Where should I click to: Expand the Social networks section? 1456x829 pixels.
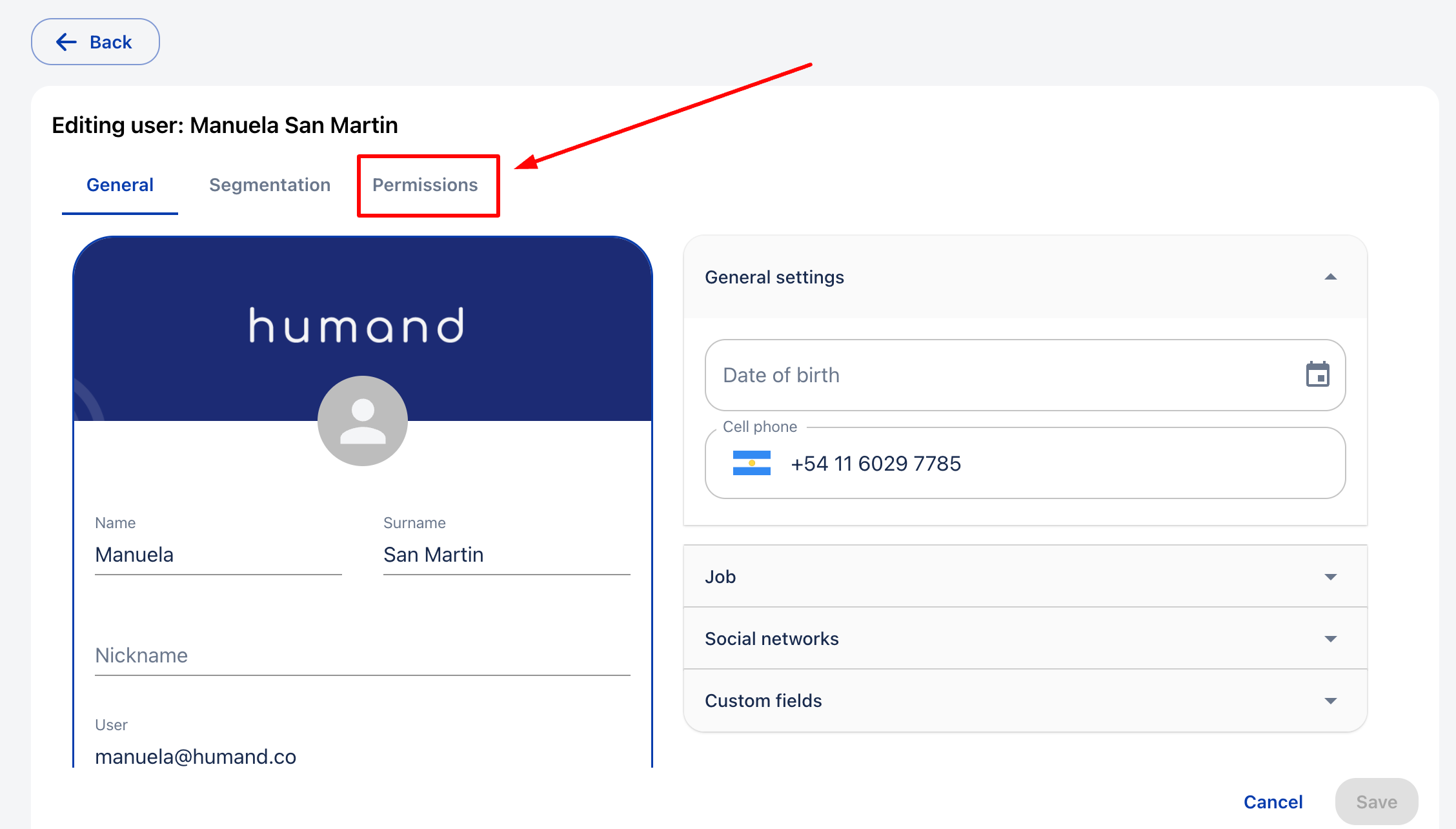coord(1330,639)
